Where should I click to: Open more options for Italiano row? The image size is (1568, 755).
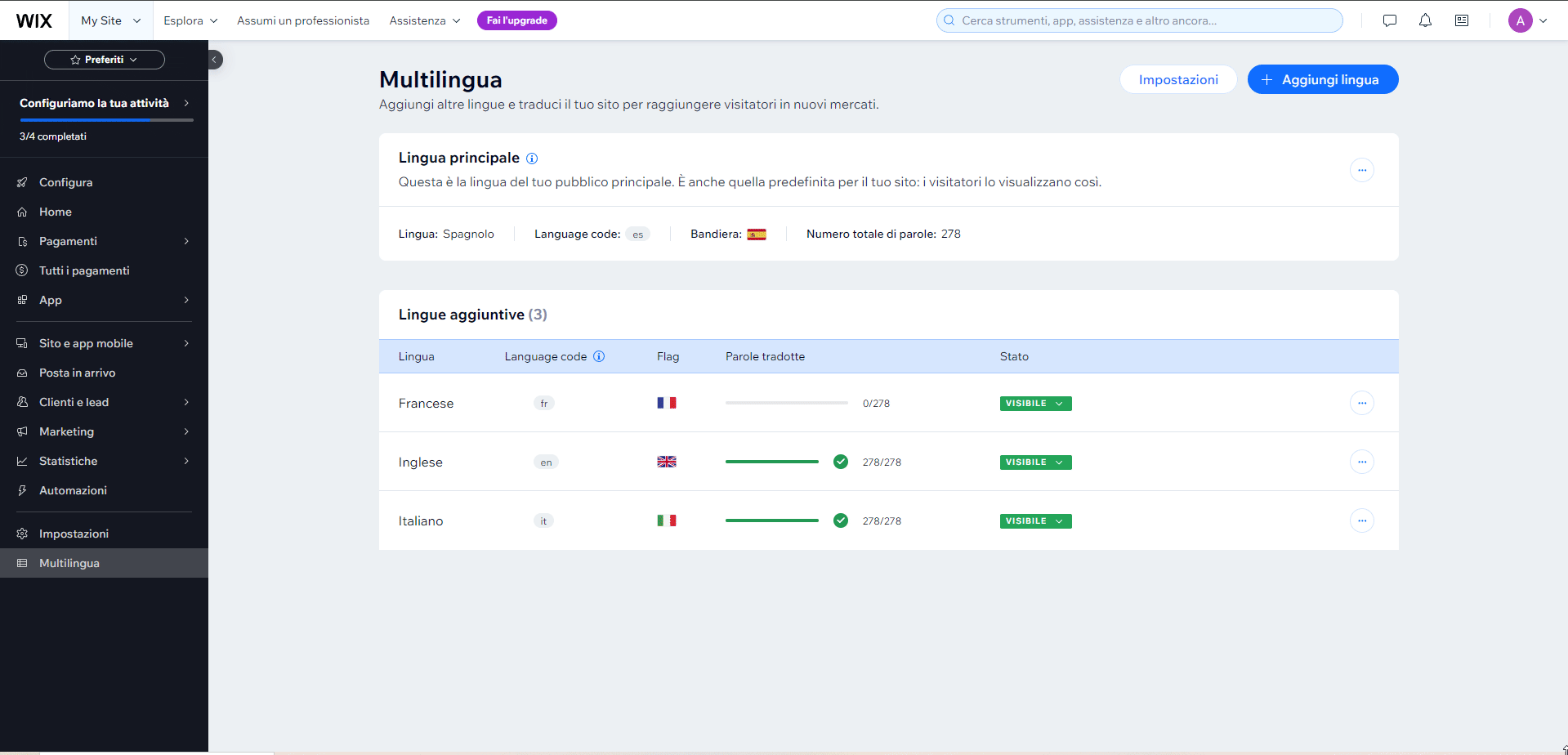pyautogui.click(x=1361, y=520)
